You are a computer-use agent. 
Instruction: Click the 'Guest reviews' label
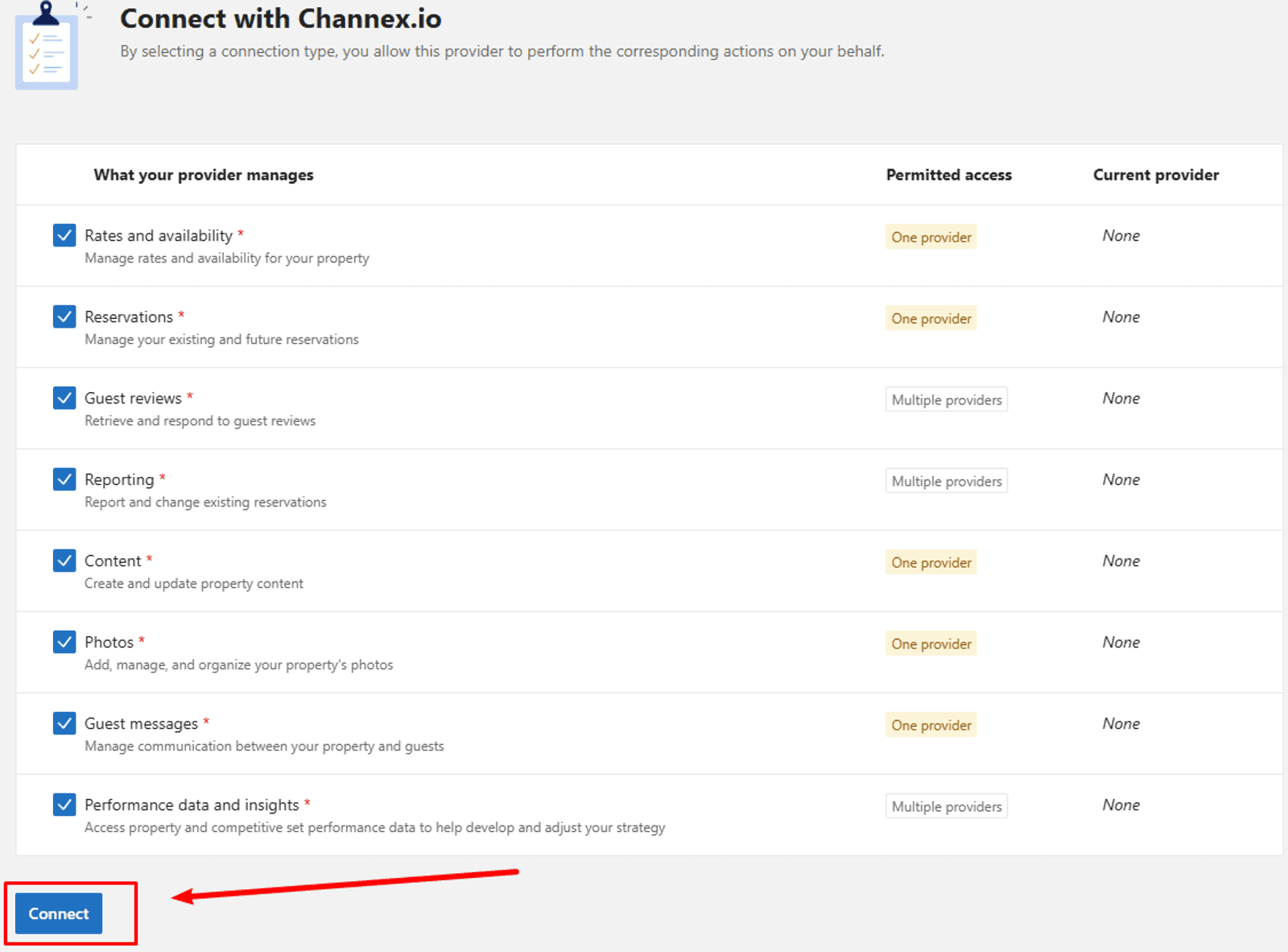(133, 398)
